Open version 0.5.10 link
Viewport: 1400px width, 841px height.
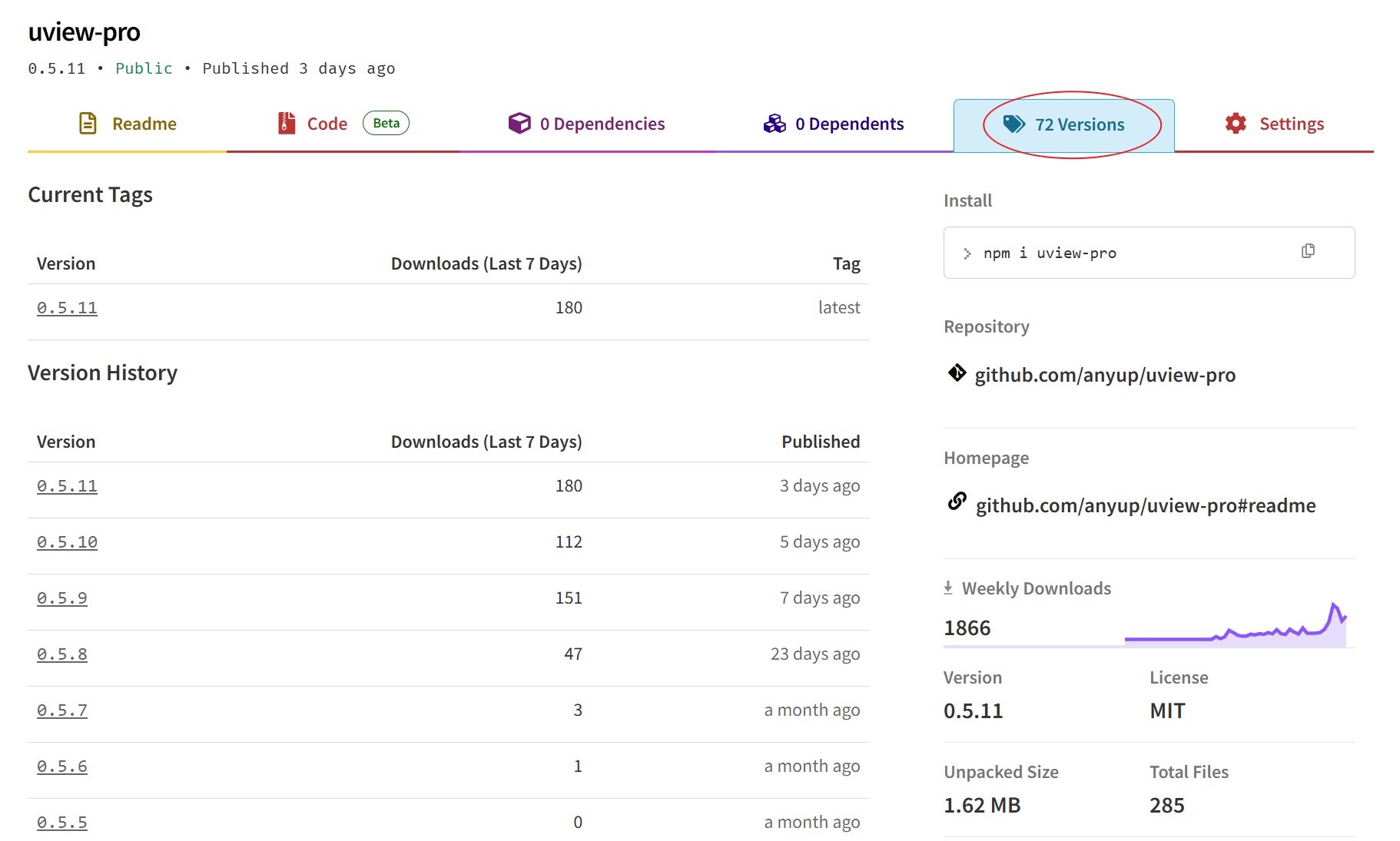(67, 542)
